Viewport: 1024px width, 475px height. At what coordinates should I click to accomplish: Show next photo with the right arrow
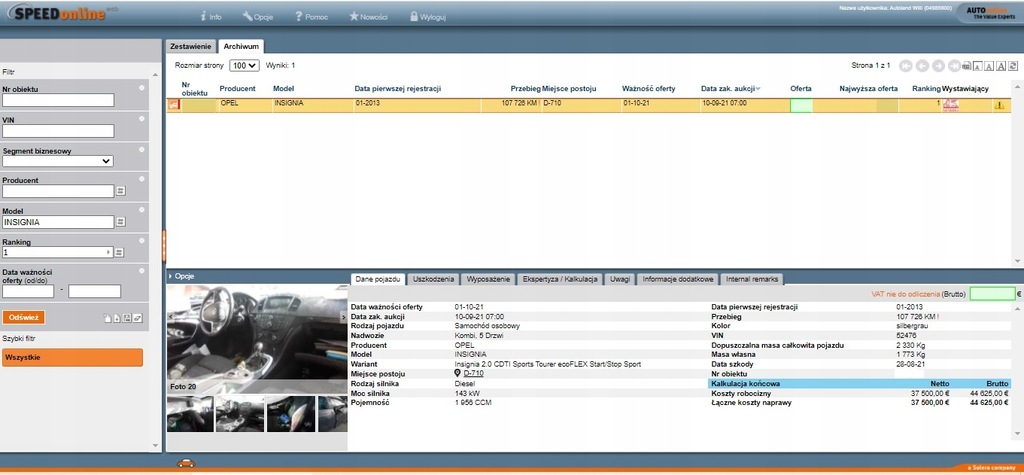pyautogui.click(x=343, y=317)
